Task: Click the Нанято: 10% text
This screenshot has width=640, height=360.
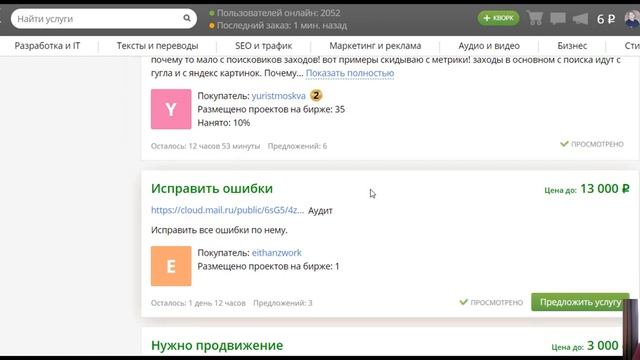Action: click(x=224, y=122)
